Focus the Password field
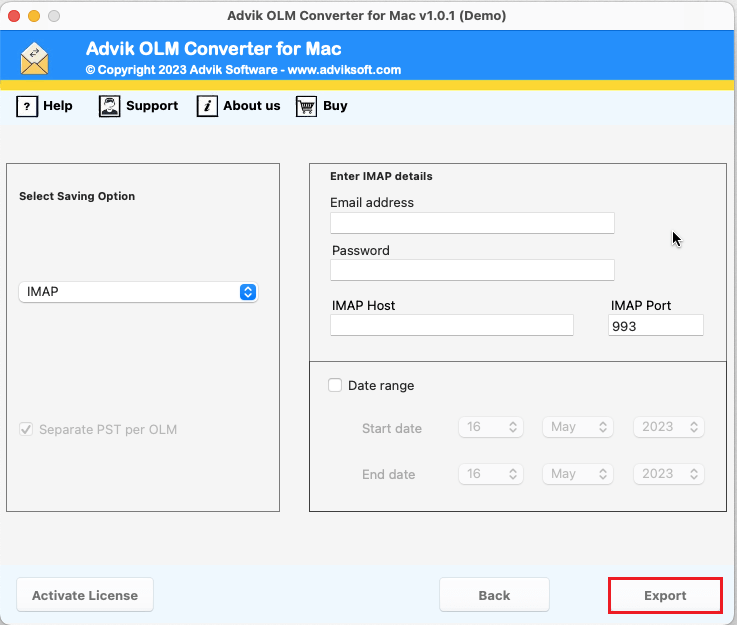Image resolution: width=737 pixels, height=625 pixels. pos(472,270)
